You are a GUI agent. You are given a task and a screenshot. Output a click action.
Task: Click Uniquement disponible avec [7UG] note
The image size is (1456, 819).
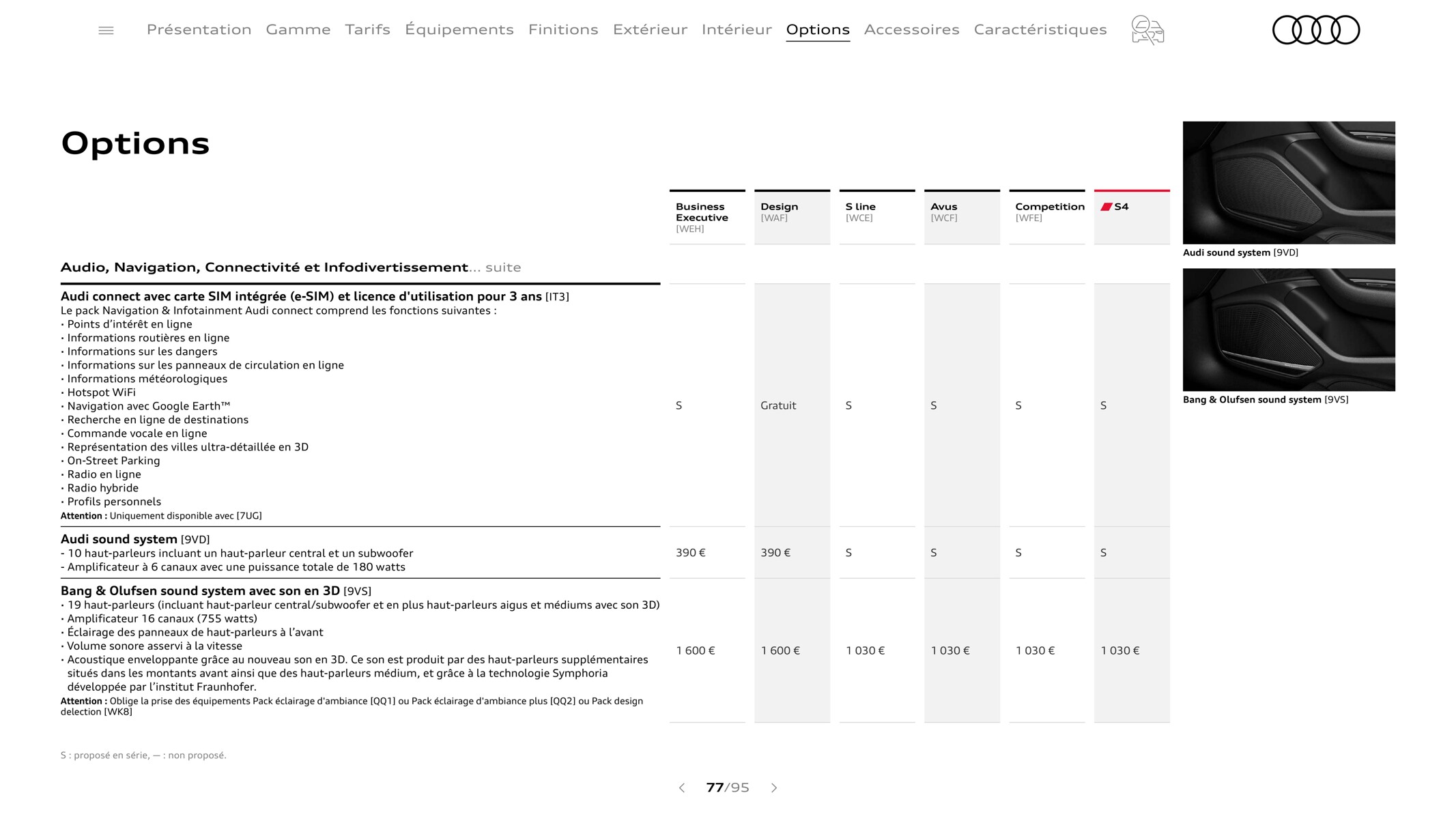(161, 516)
